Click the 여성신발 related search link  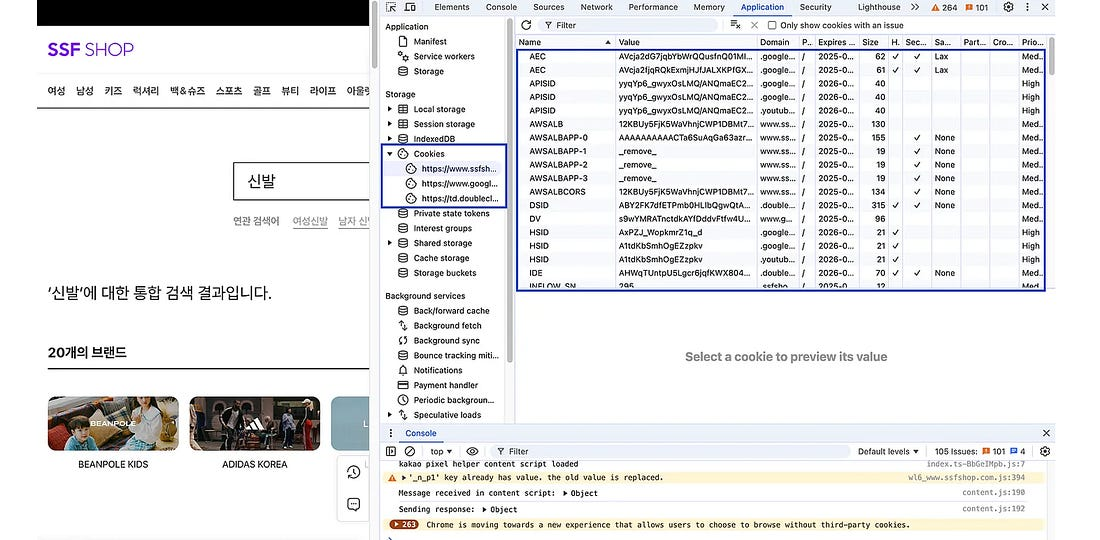310,221
